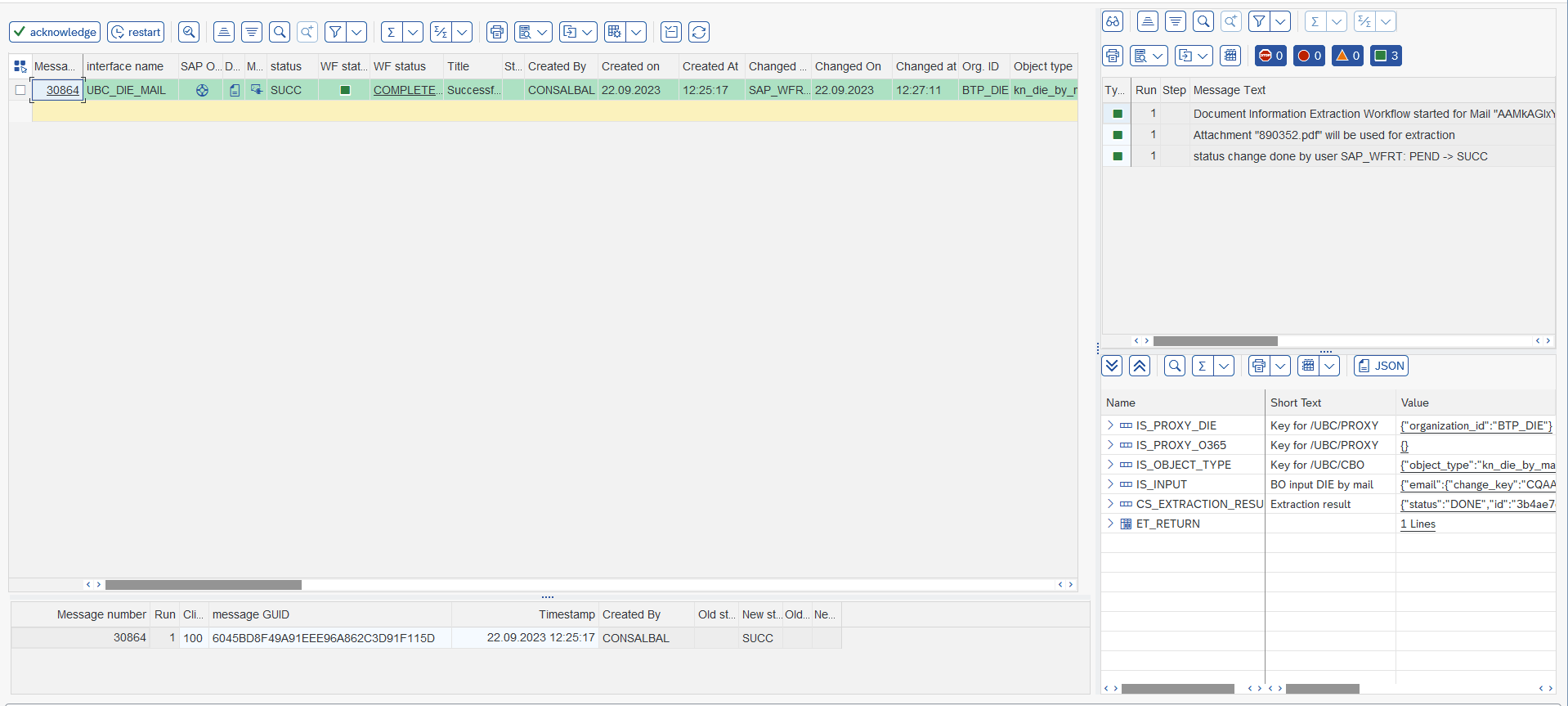Select the message GUID 6045BD8F49A91EEE96A862C3D91F115D cell
1568x706 pixels.
[329, 638]
